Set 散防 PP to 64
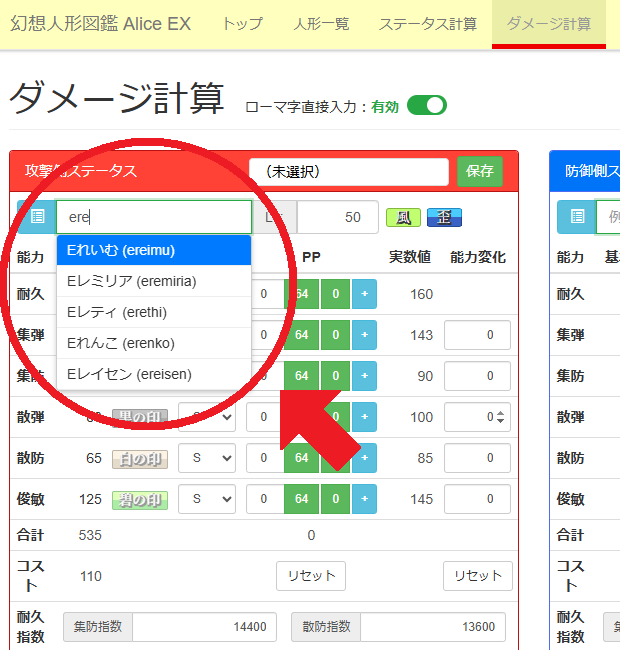Viewport: 620px width, 650px height. [302, 458]
